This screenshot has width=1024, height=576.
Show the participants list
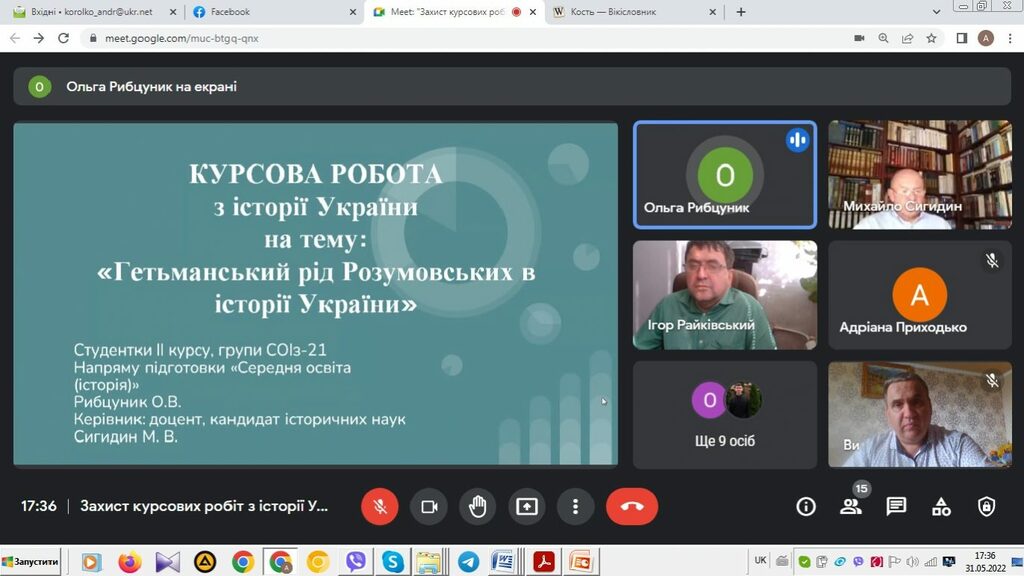point(851,506)
